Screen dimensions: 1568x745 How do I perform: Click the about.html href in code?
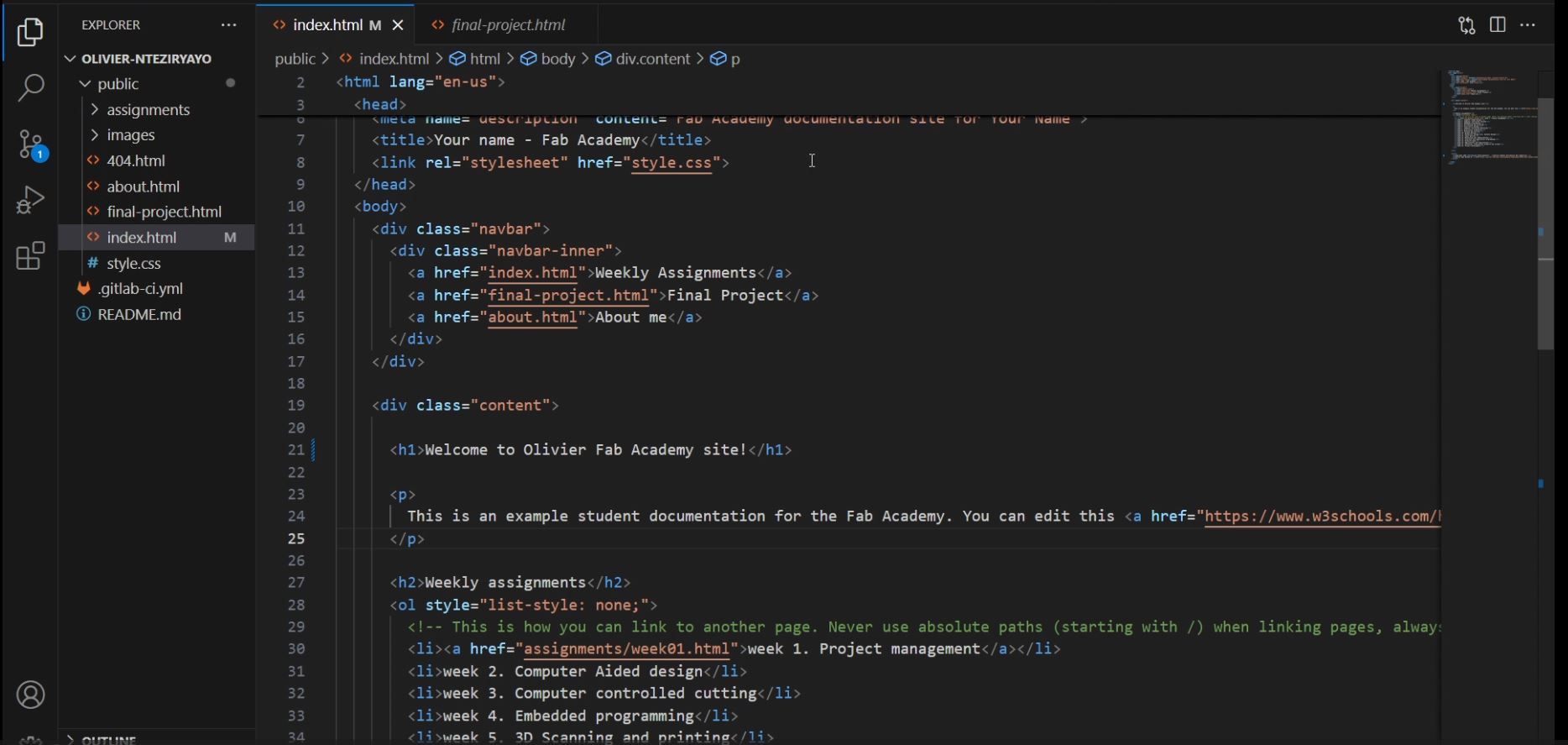point(532,317)
